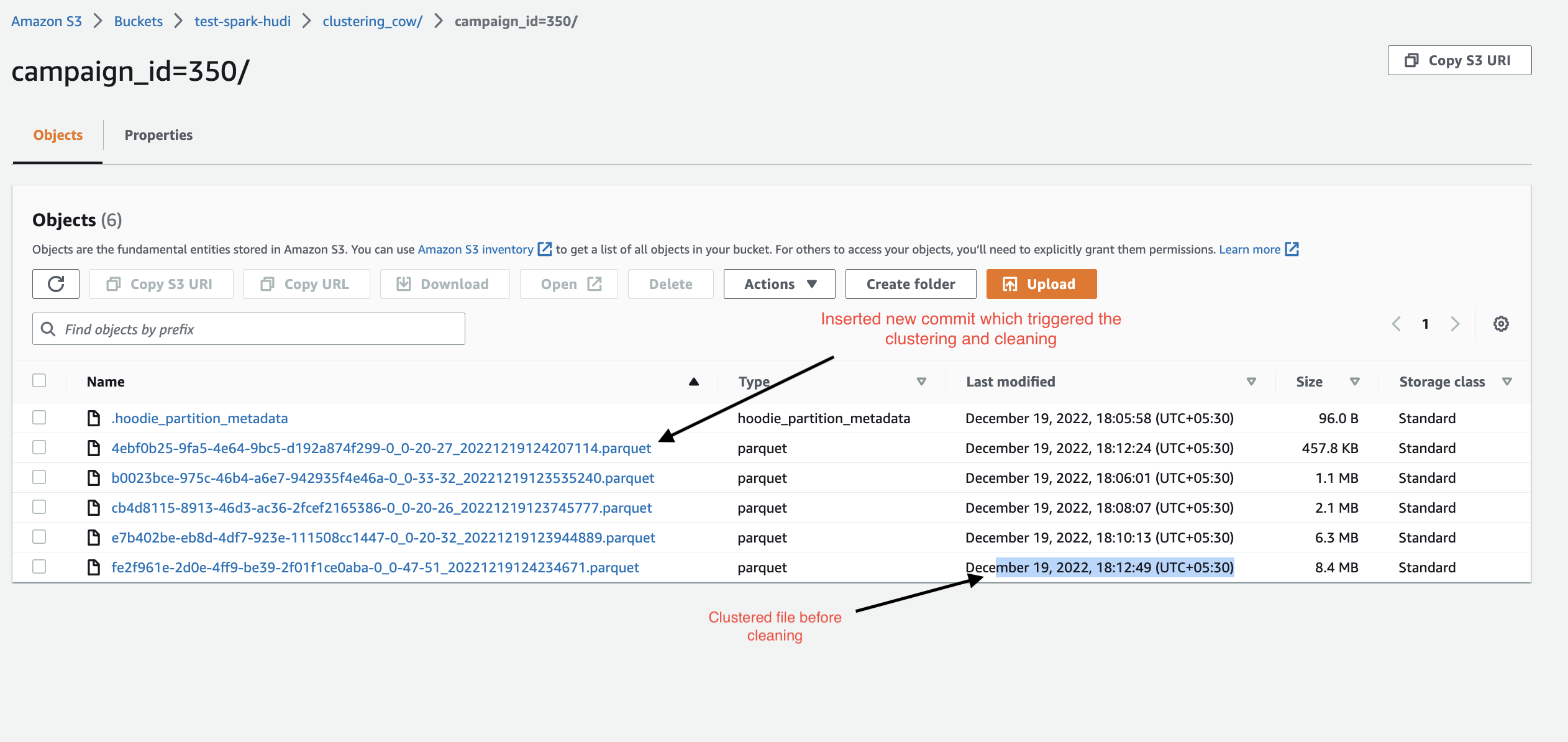Click the Create folder button
The width and height of the screenshot is (1568, 742).
pos(910,284)
